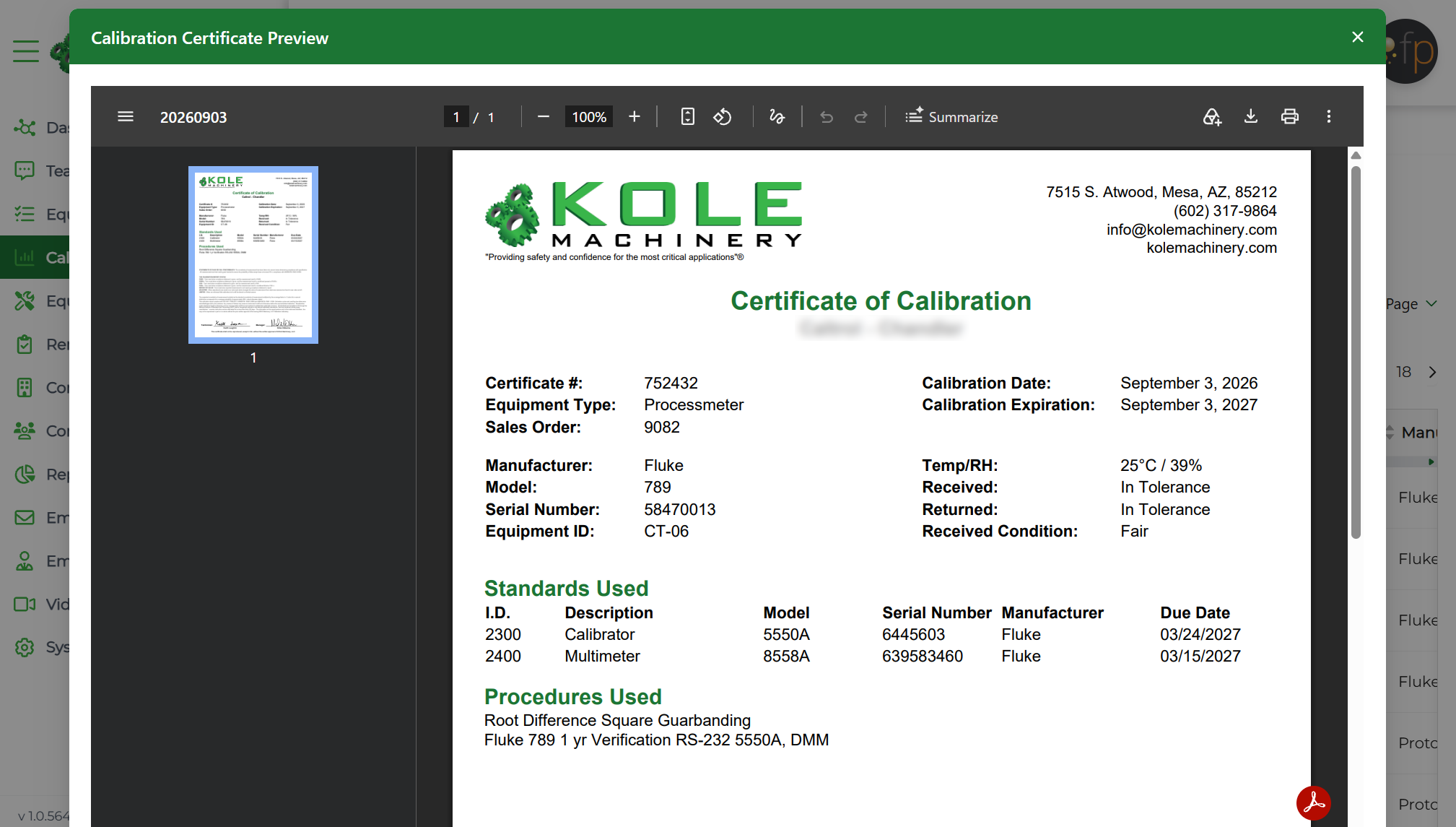
Task: Click the page number input field
Action: (456, 117)
